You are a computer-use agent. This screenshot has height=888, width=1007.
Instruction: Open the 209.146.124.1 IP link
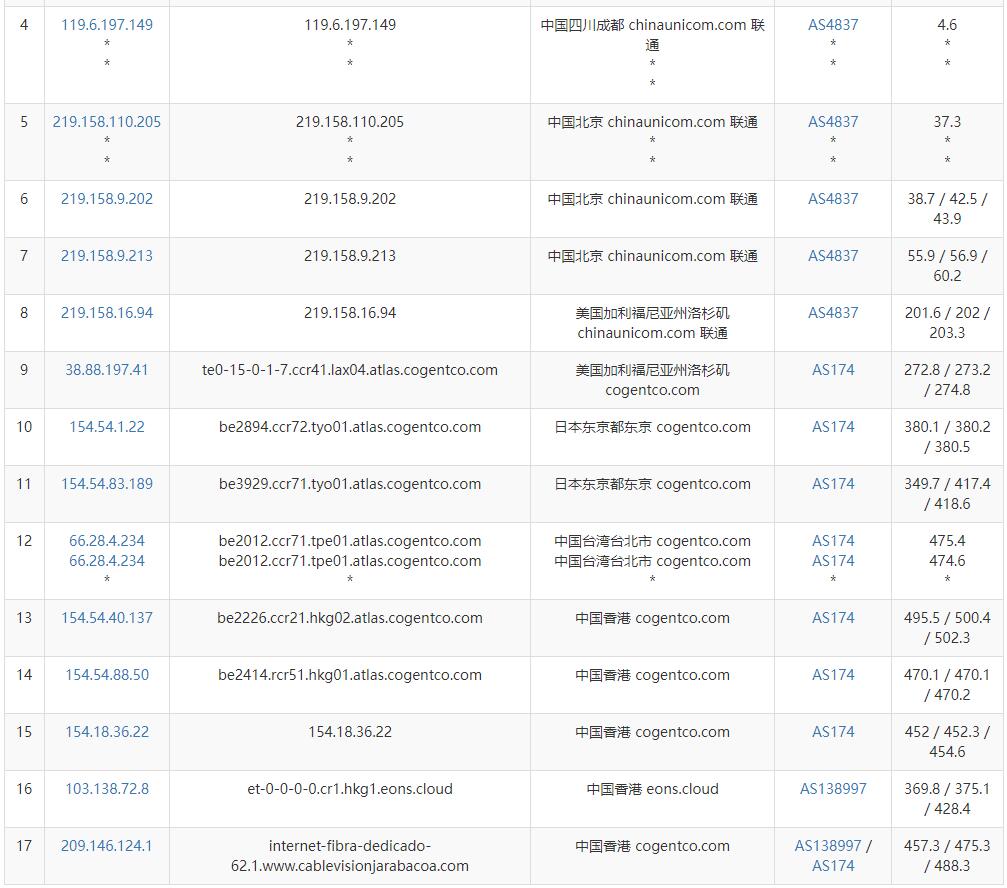point(107,846)
